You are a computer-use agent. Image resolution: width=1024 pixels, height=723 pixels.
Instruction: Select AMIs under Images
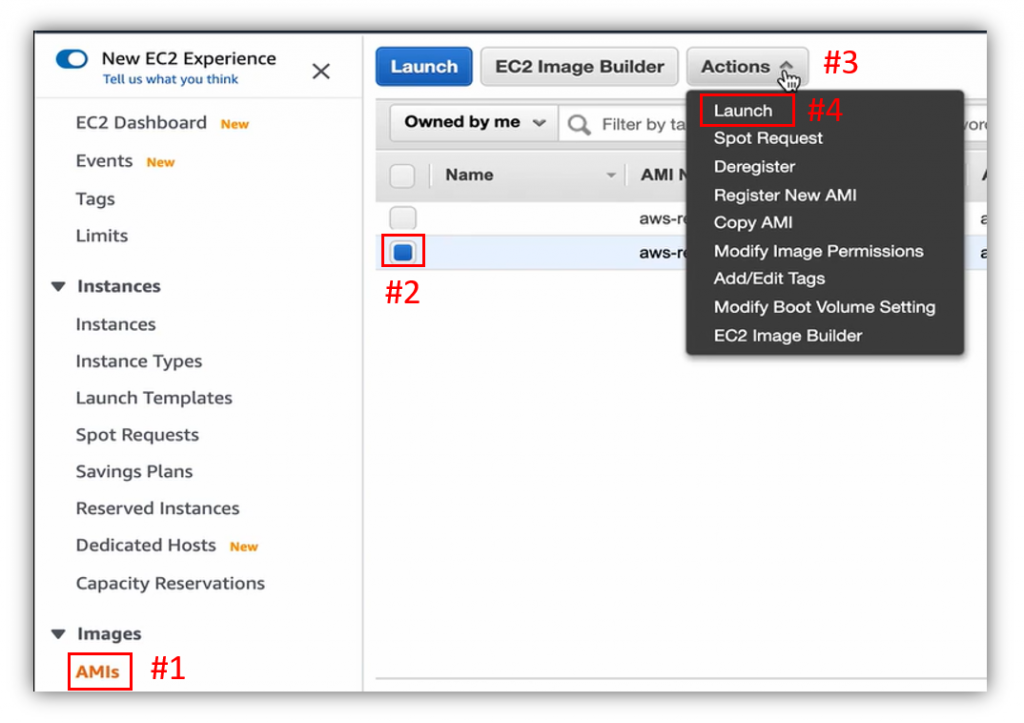[98, 671]
